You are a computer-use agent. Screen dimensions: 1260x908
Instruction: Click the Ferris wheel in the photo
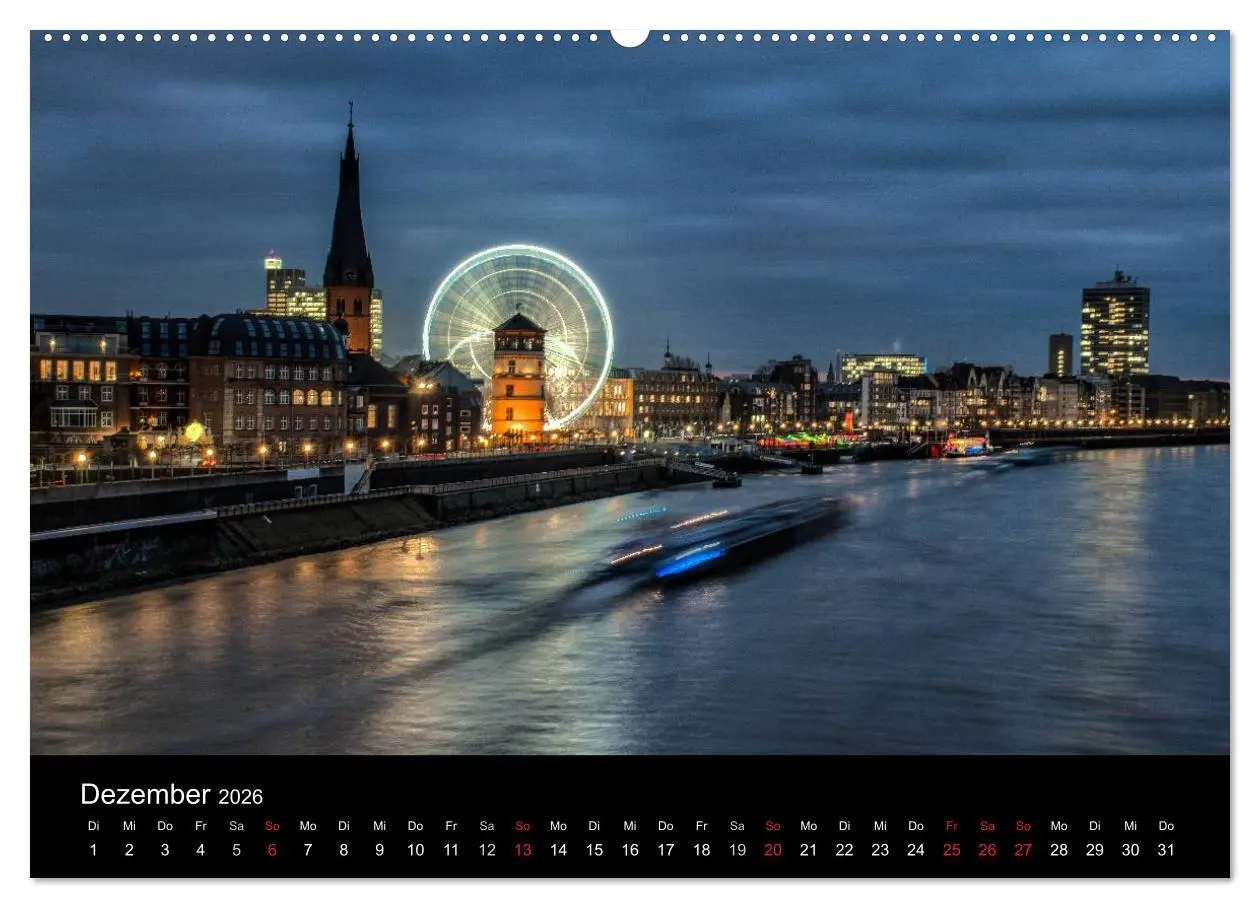pos(521,320)
